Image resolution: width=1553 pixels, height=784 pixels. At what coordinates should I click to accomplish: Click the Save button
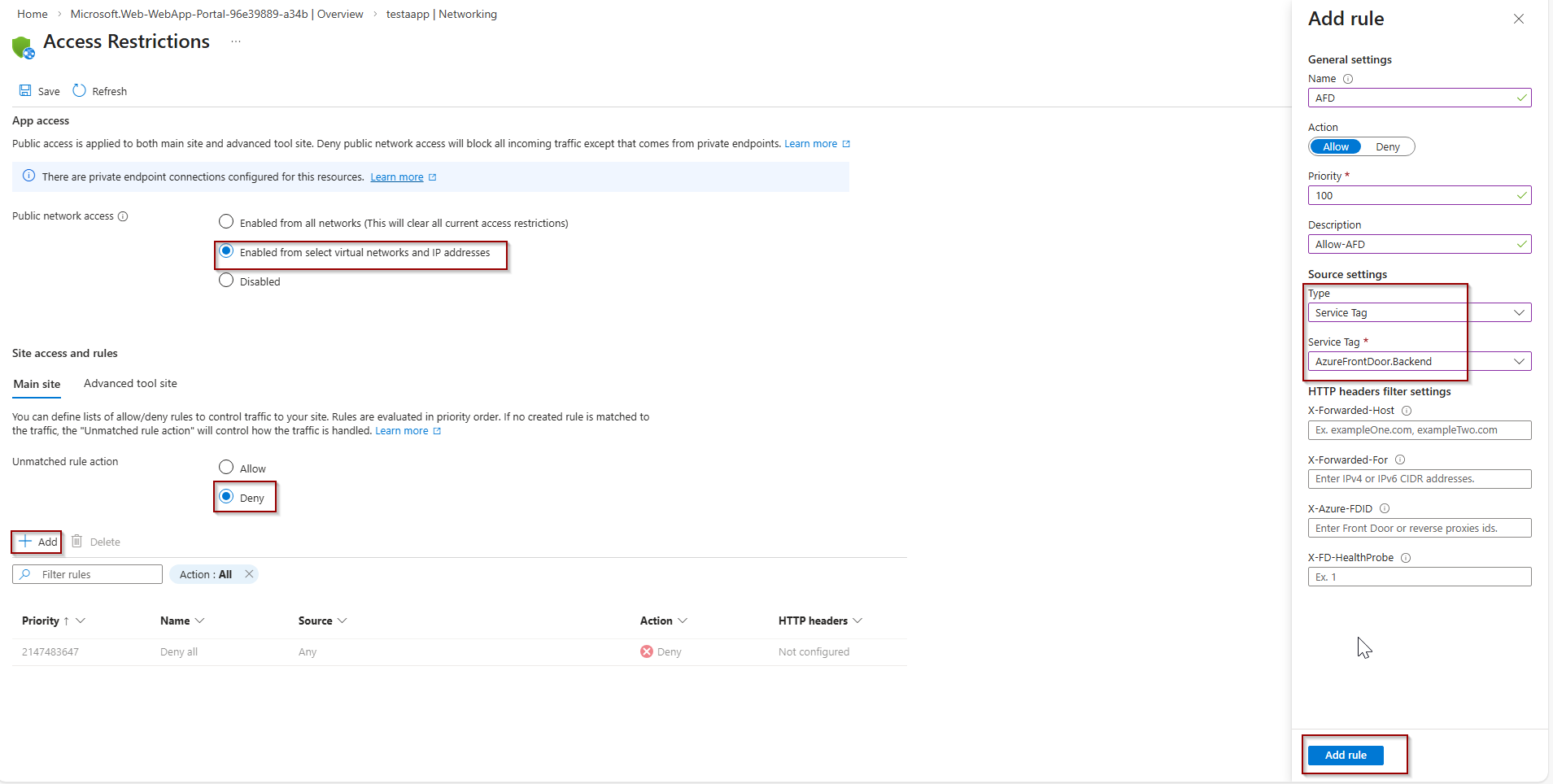[40, 91]
